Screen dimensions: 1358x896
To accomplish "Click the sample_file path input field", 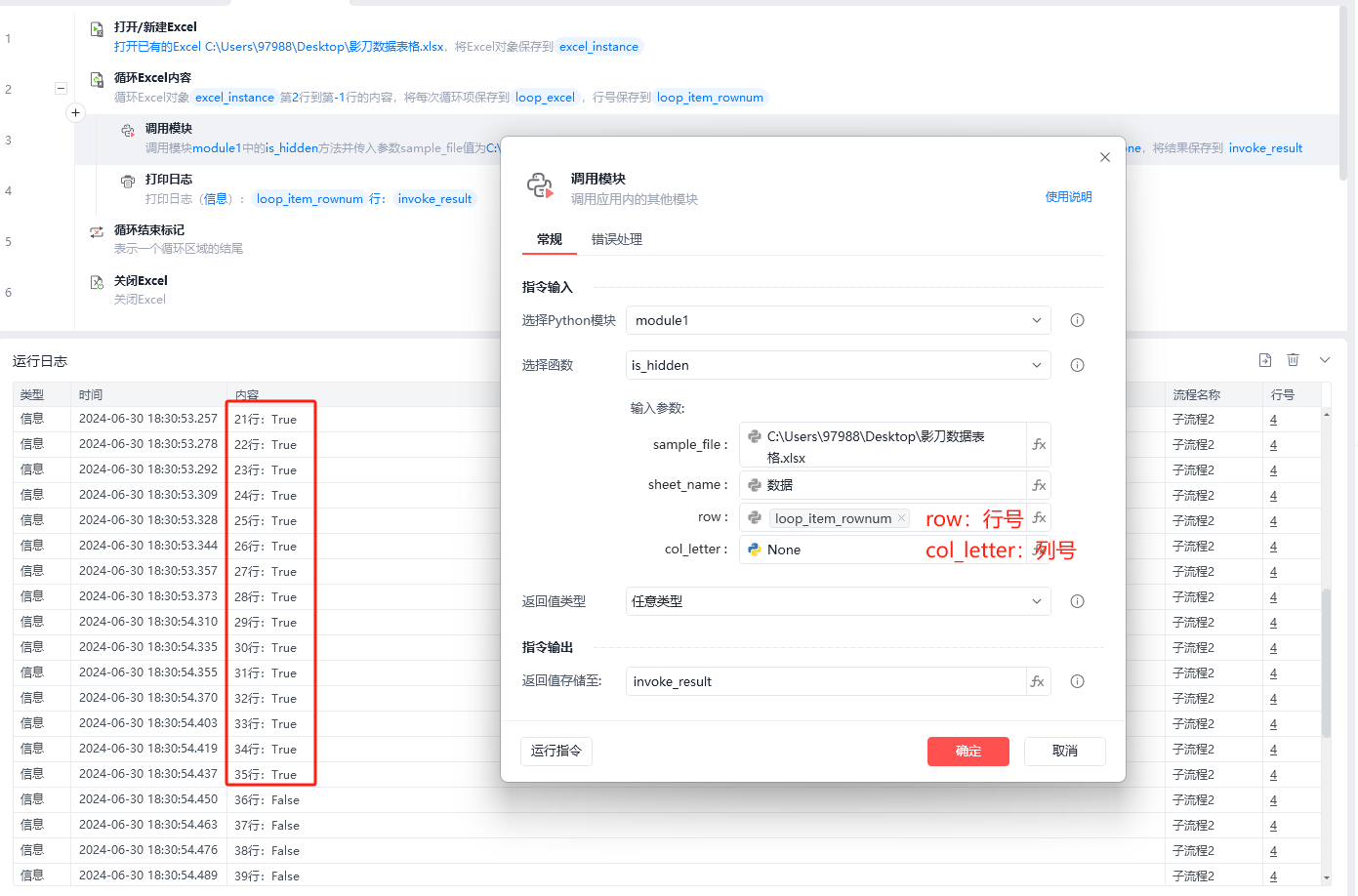I will pyautogui.click(x=883, y=444).
